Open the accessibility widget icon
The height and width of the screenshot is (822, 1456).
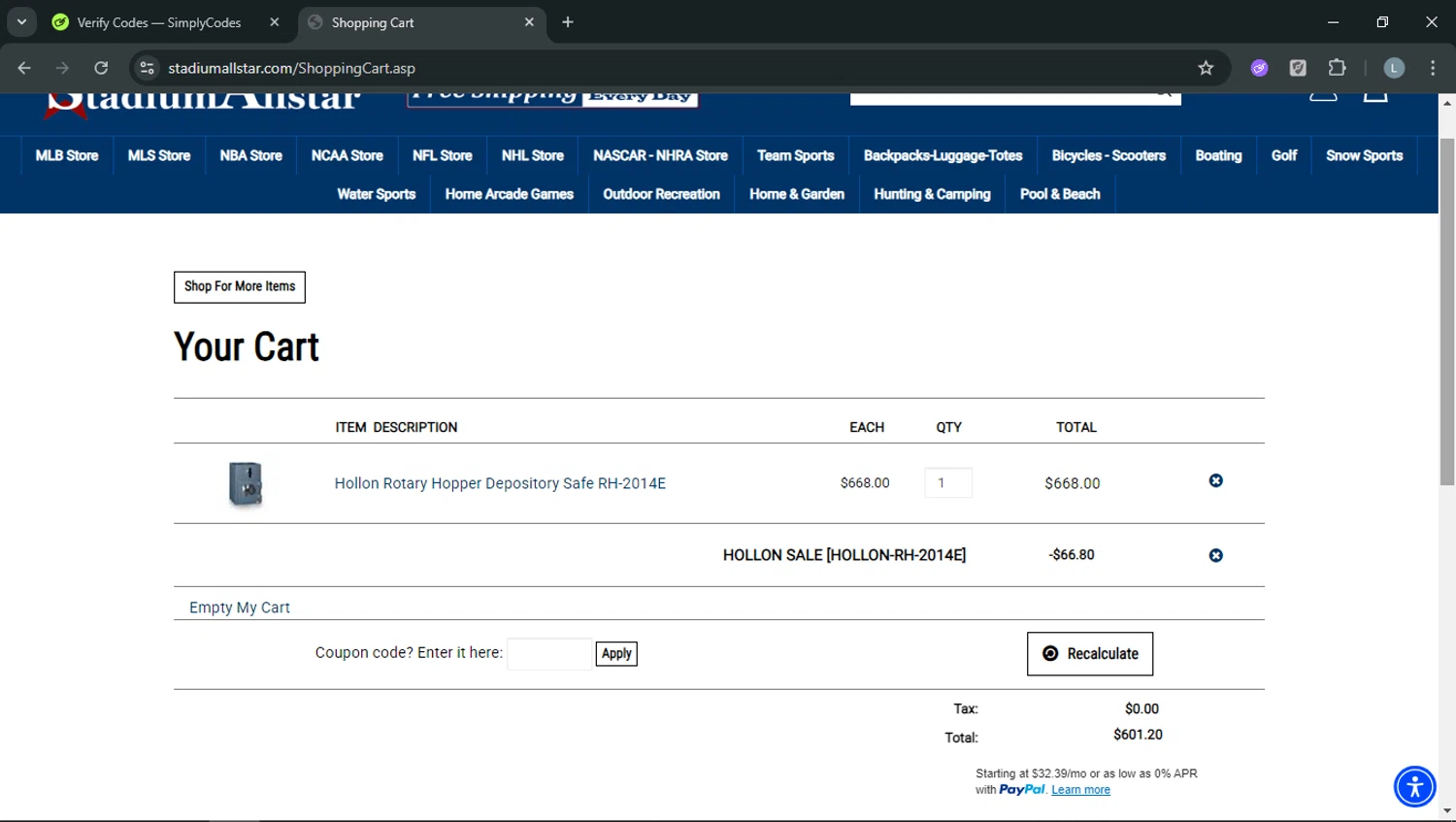(x=1414, y=786)
